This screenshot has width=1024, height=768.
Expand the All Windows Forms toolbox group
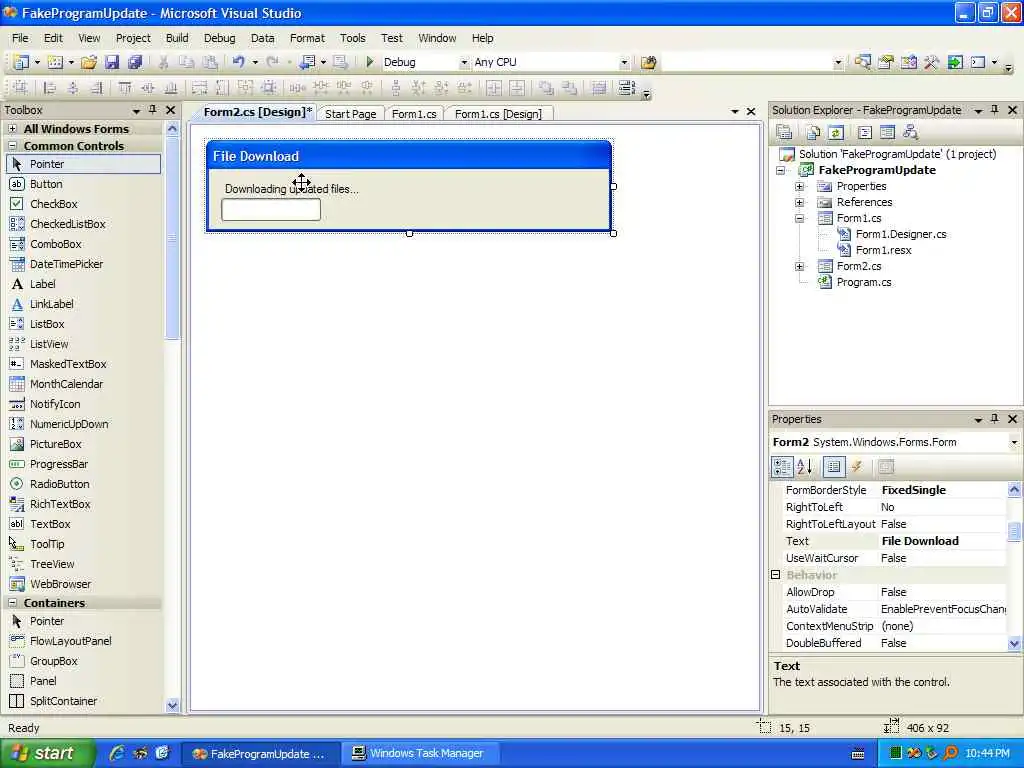click(12, 129)
